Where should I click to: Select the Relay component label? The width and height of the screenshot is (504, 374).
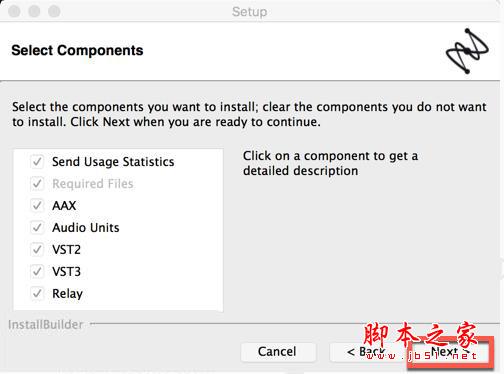coord(67,294)
